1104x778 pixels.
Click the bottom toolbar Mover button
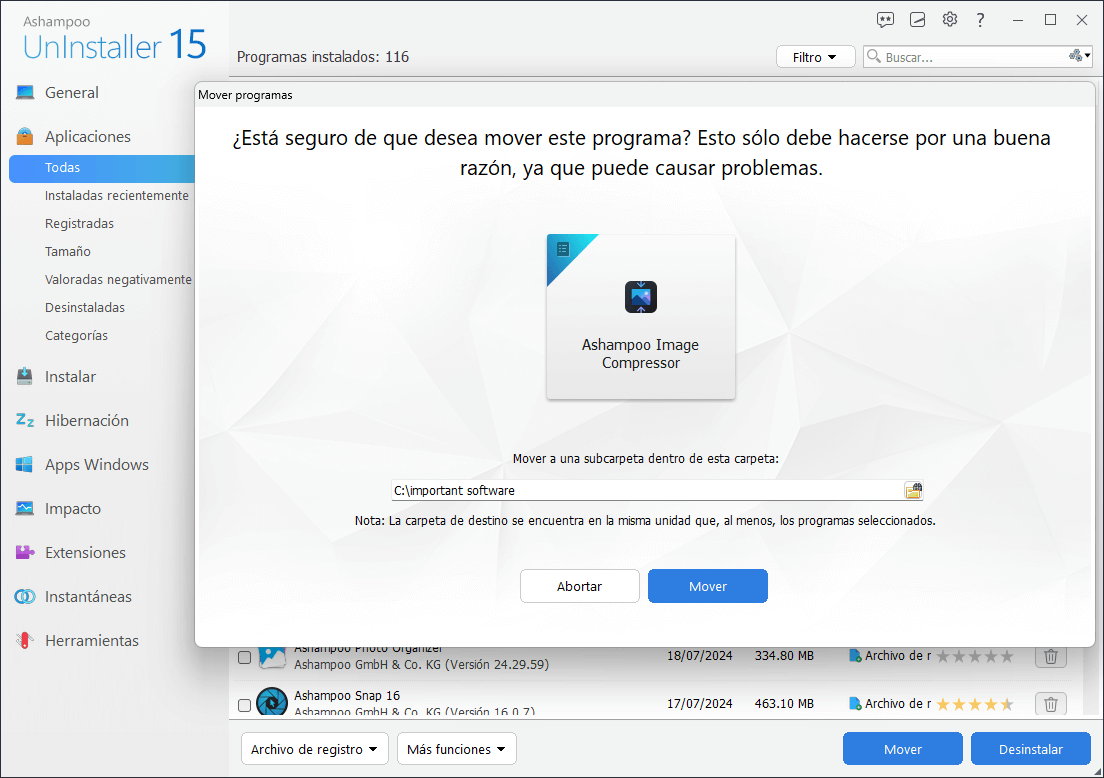coord(903,749)
